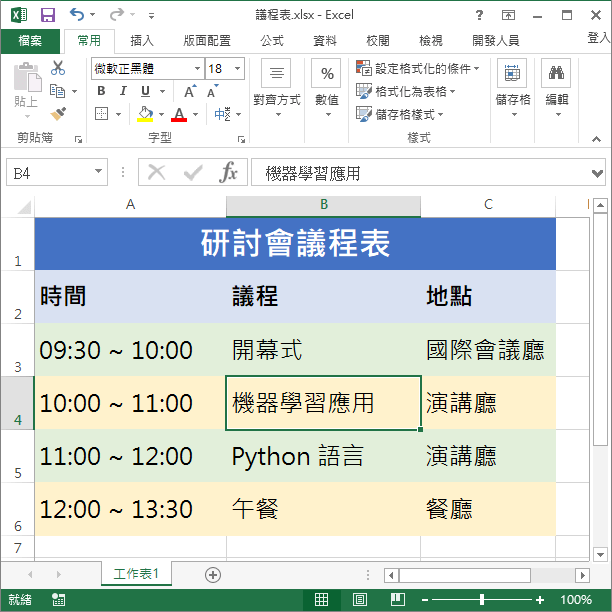Click the 貼上 paste button

tap(27, 90)
